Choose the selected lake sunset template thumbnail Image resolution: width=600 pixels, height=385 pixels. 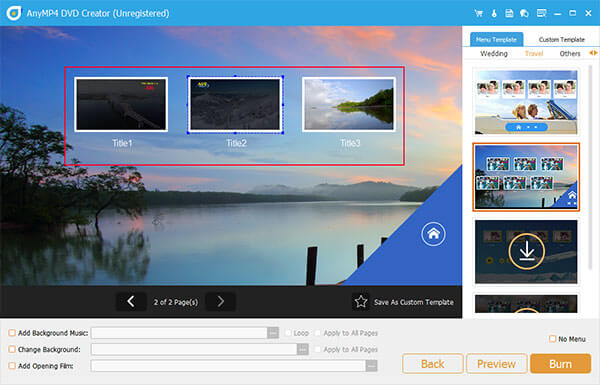click(x=526, y=177)
